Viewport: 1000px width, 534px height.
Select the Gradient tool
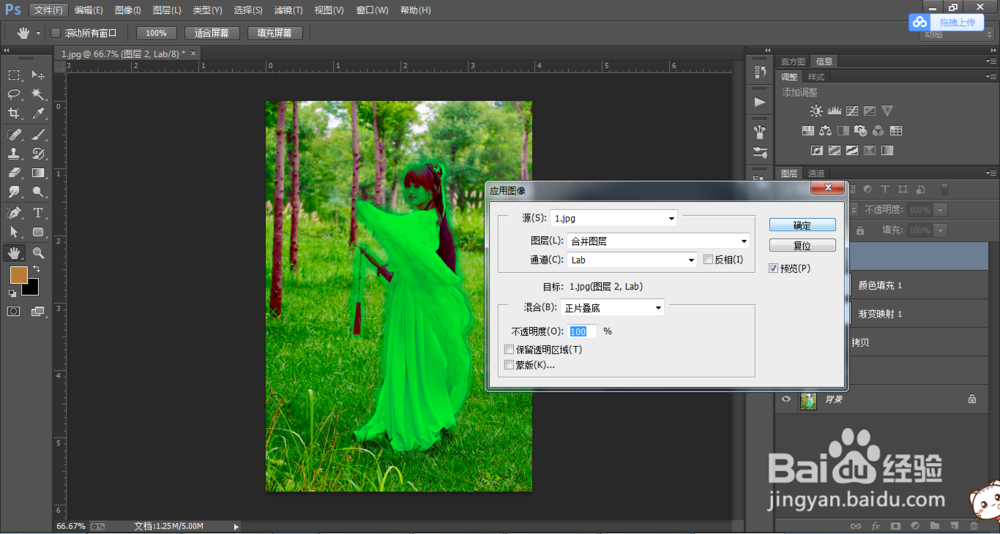[38, 173]
